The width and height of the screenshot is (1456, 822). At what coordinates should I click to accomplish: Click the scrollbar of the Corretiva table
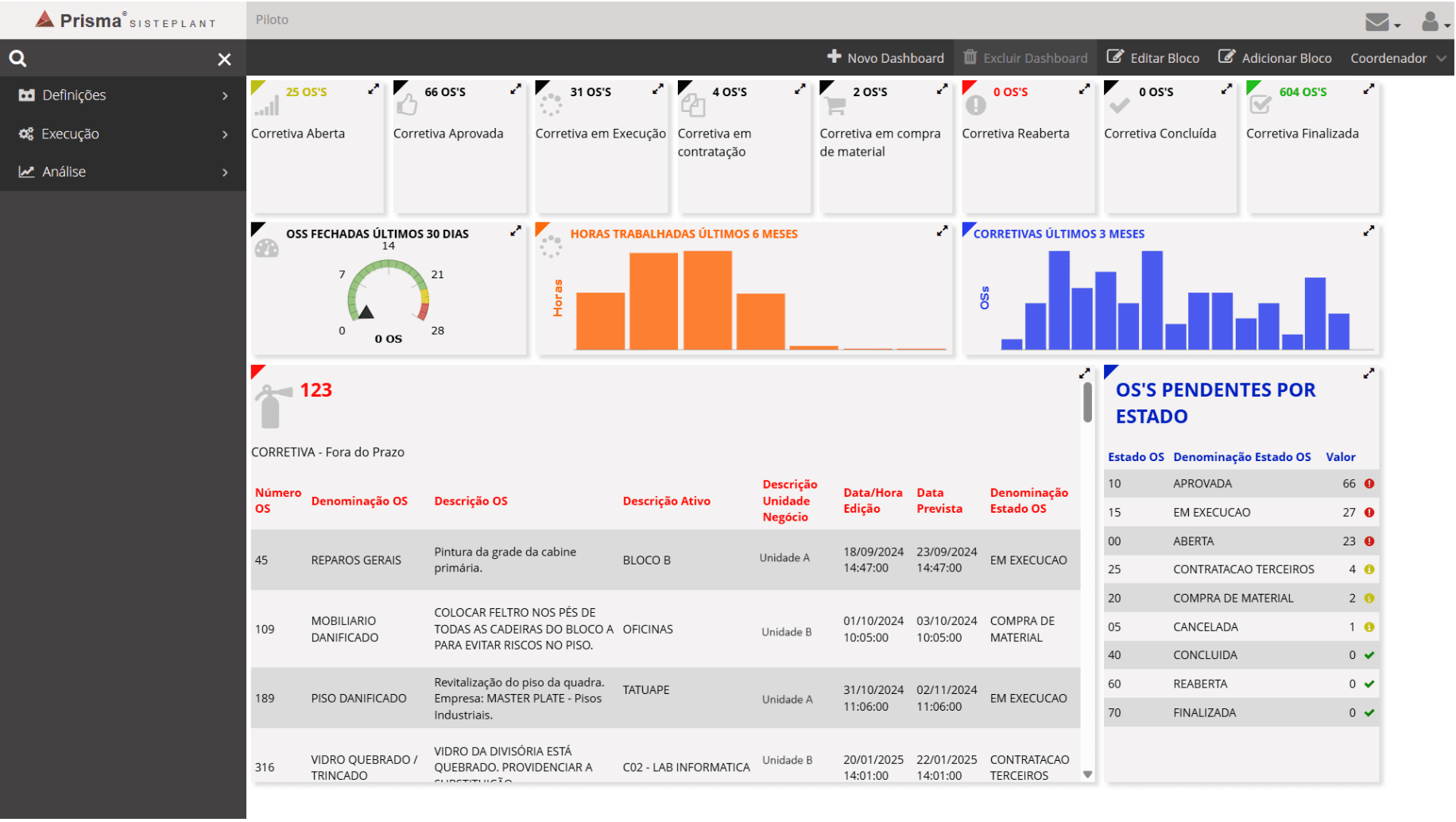point(1086,402)
